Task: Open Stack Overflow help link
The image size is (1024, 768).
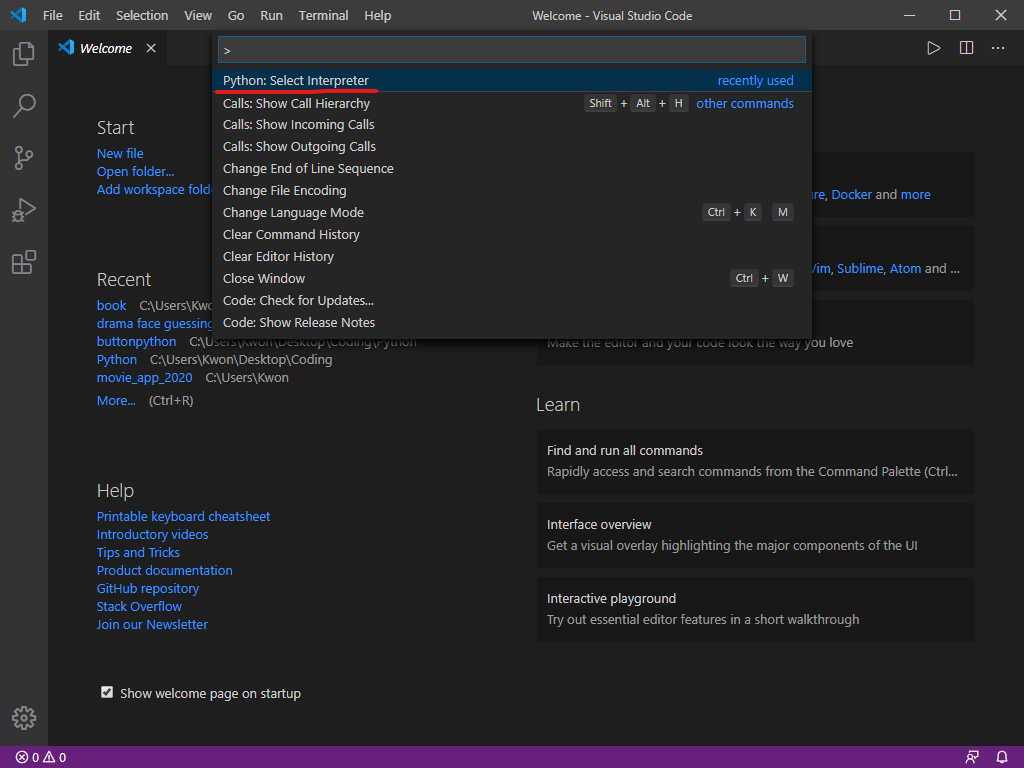Action: pos(139,607)
